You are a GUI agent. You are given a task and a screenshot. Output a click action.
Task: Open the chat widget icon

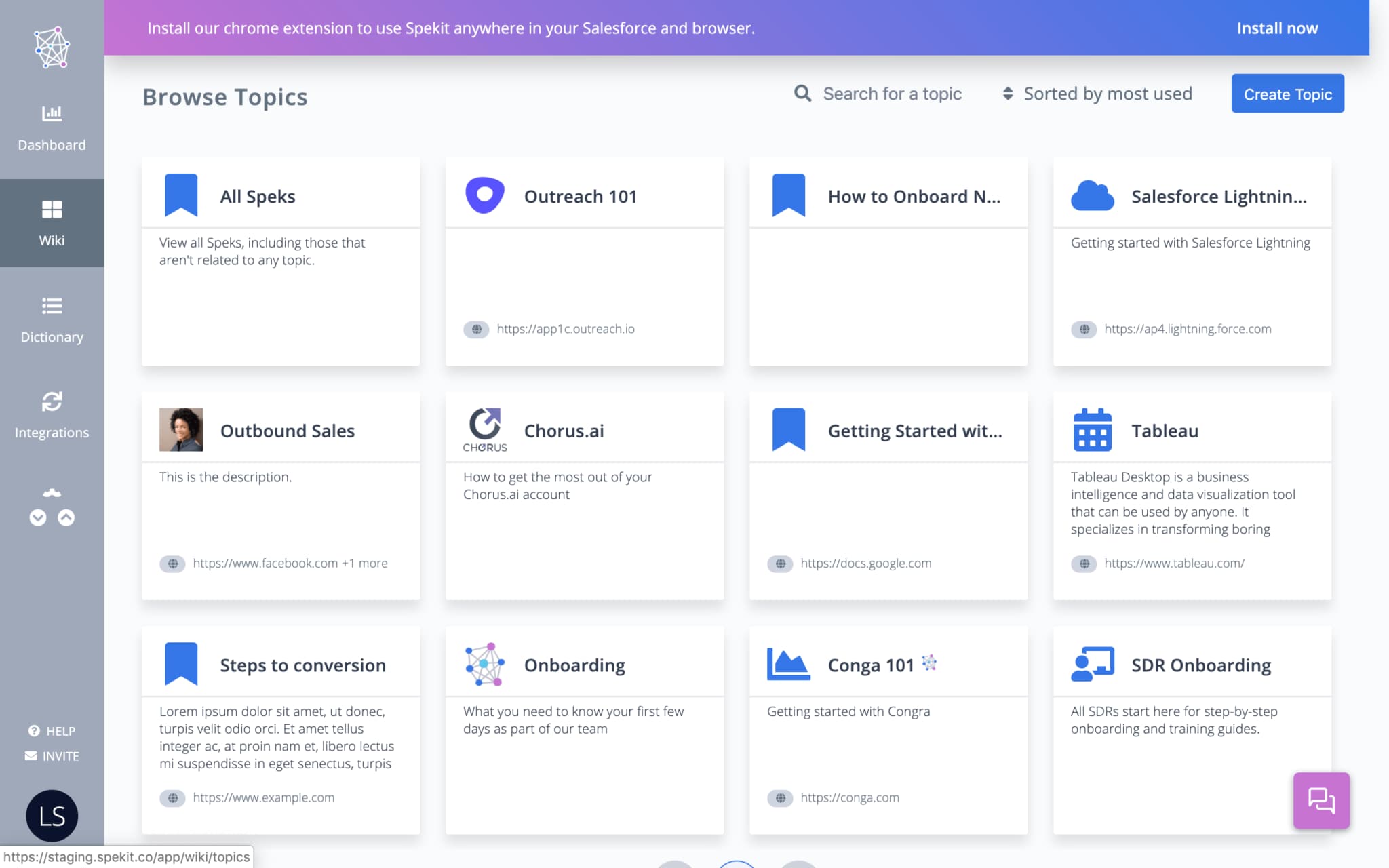1320,801
